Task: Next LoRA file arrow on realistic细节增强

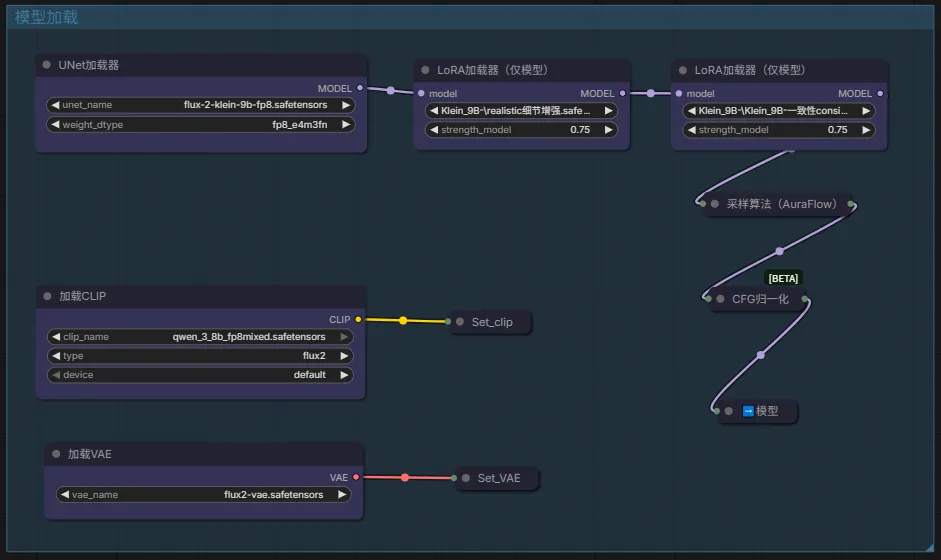Action: (x=609, y=110)
